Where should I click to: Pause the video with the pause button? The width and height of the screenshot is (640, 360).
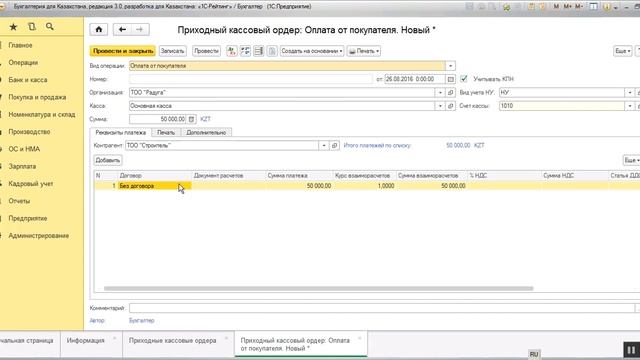(x=631, y=350)
